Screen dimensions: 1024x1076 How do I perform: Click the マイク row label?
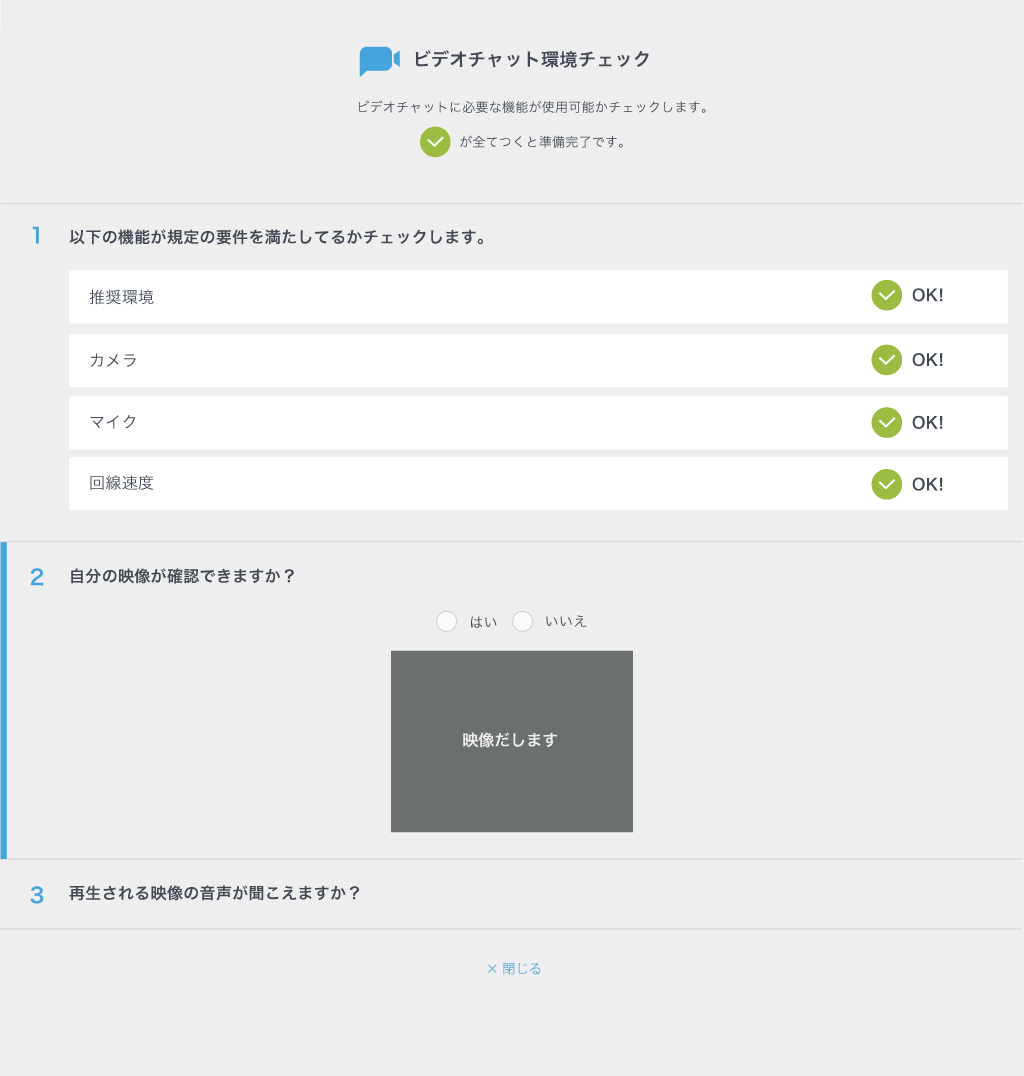click(x=113, y=422)
